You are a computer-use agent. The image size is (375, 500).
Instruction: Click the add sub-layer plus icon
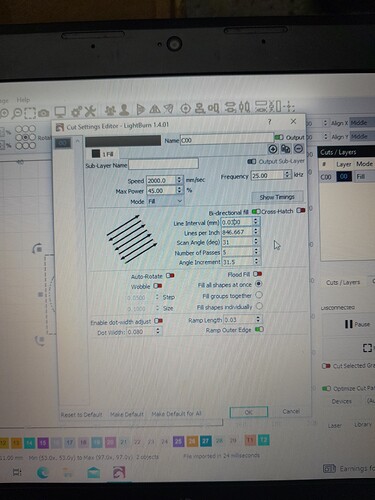[x=273, y=149]
